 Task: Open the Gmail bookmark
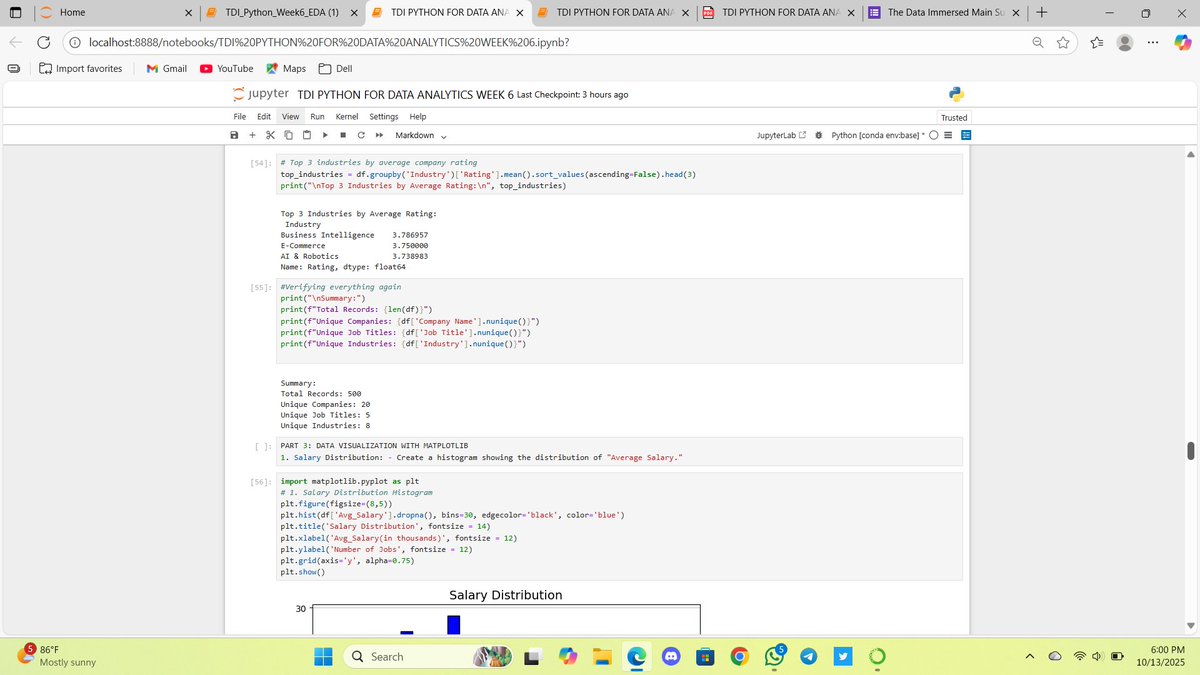tap(166, 68)
